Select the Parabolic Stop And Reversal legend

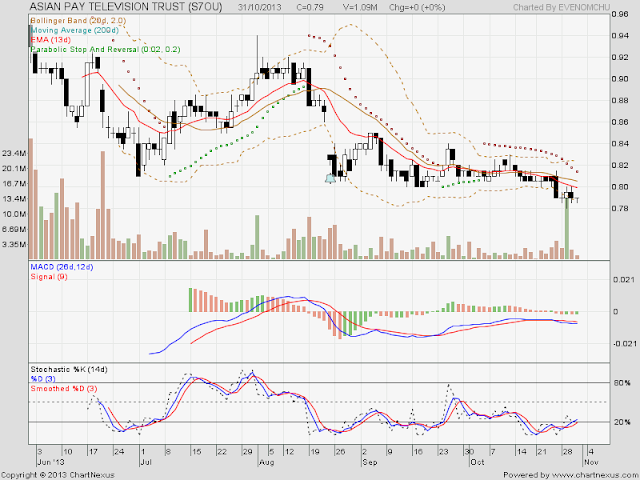click(105, 49)
